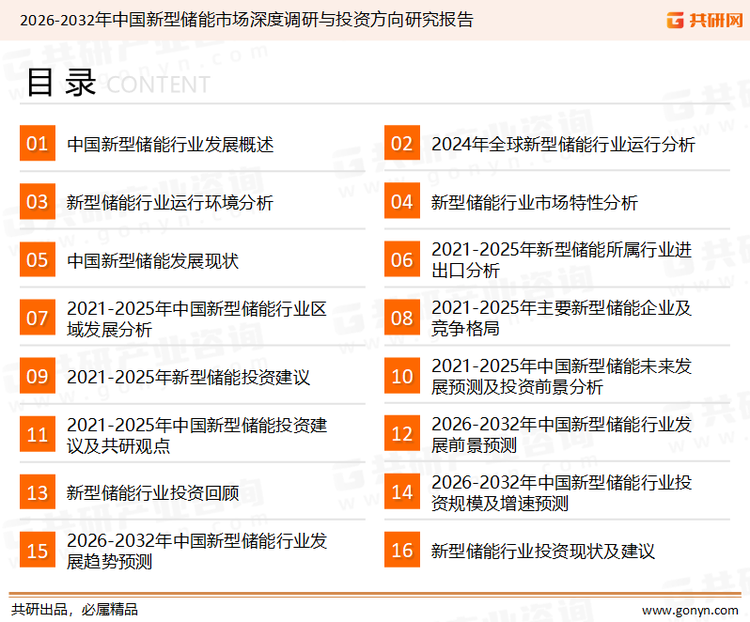Click the orange 11 number box
750x622 pixels.
(x=37, y=434)
